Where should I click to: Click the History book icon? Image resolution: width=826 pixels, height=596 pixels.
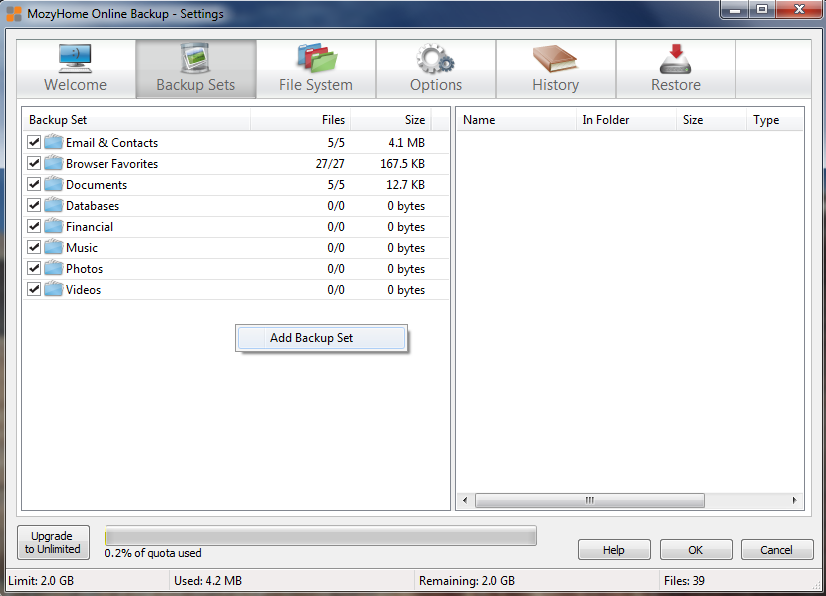pos(555,58)
